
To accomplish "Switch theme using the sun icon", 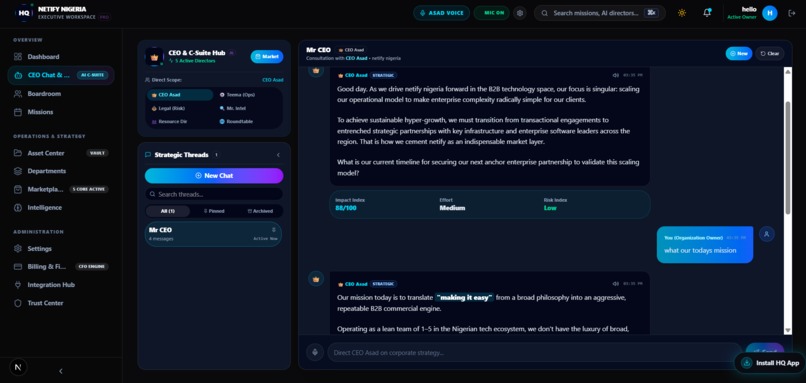I will (x=682, y=13).
